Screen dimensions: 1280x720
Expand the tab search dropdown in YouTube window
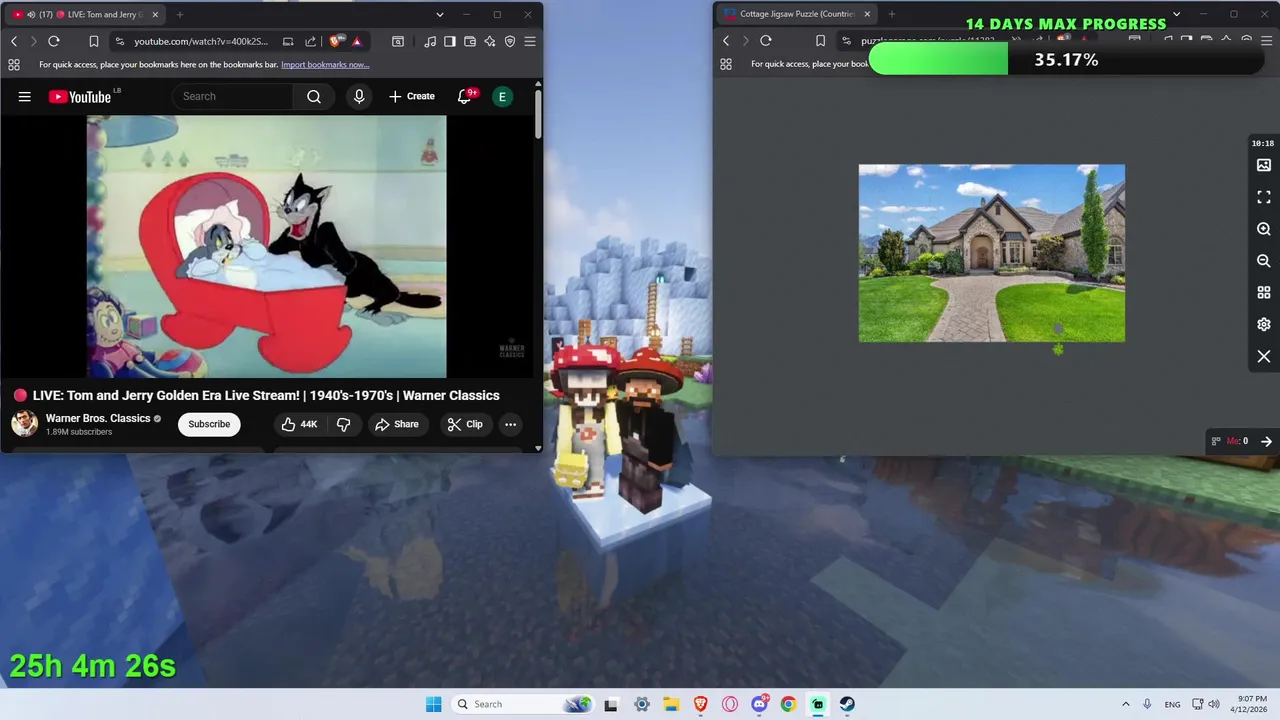[x=439, y=14]
